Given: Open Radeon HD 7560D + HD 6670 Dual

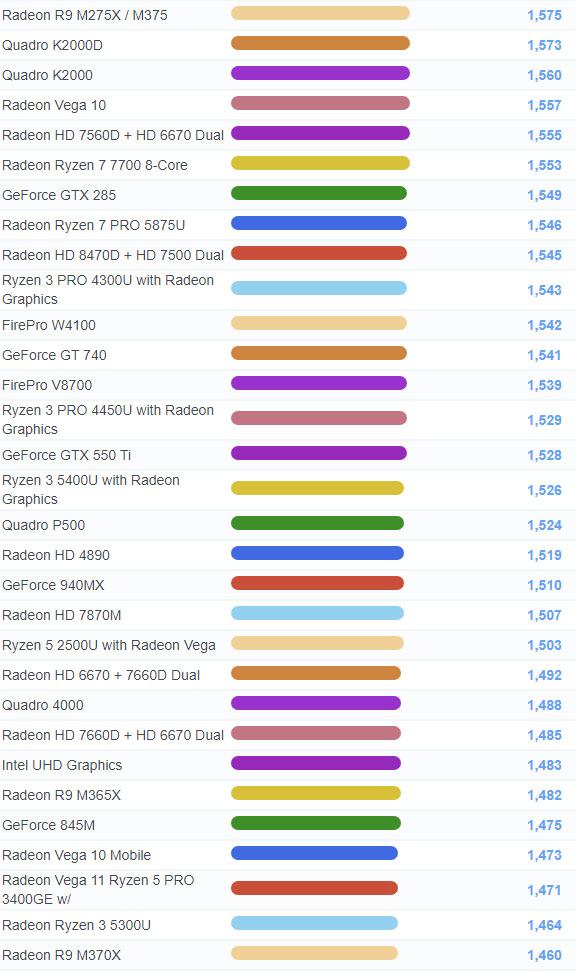Looking at the screenshot, I should click(x=113, y=135).
